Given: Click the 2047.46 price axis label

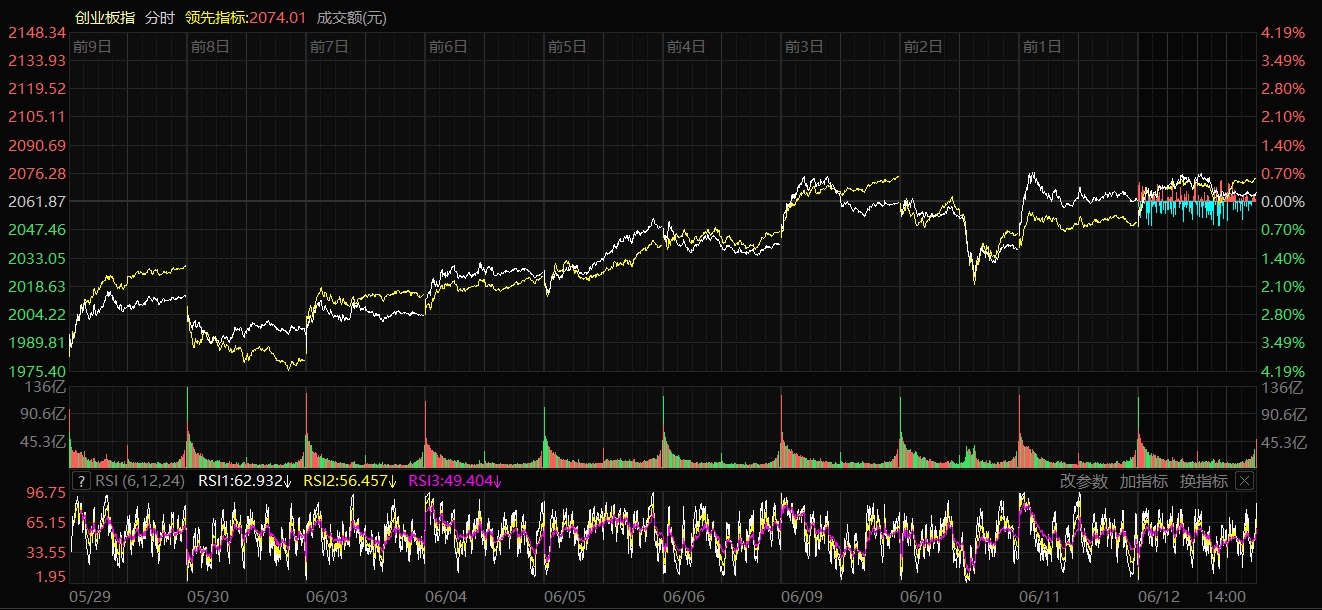Looking at the screenshot, I should [37, 230].
